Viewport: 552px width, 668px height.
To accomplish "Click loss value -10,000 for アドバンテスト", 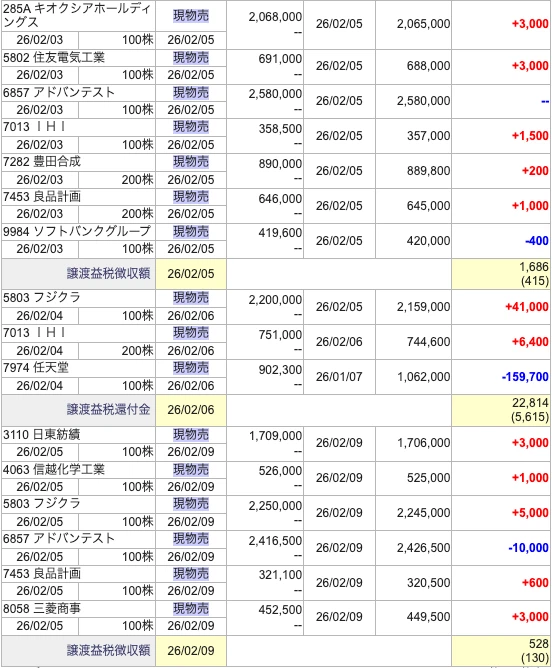I will [528, 547].
